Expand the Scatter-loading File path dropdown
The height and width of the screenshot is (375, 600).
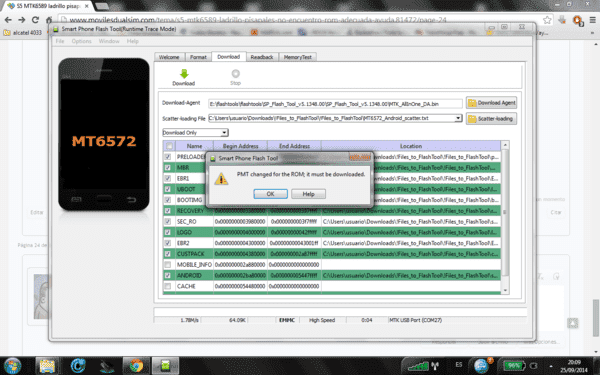(x=458, y=118)
